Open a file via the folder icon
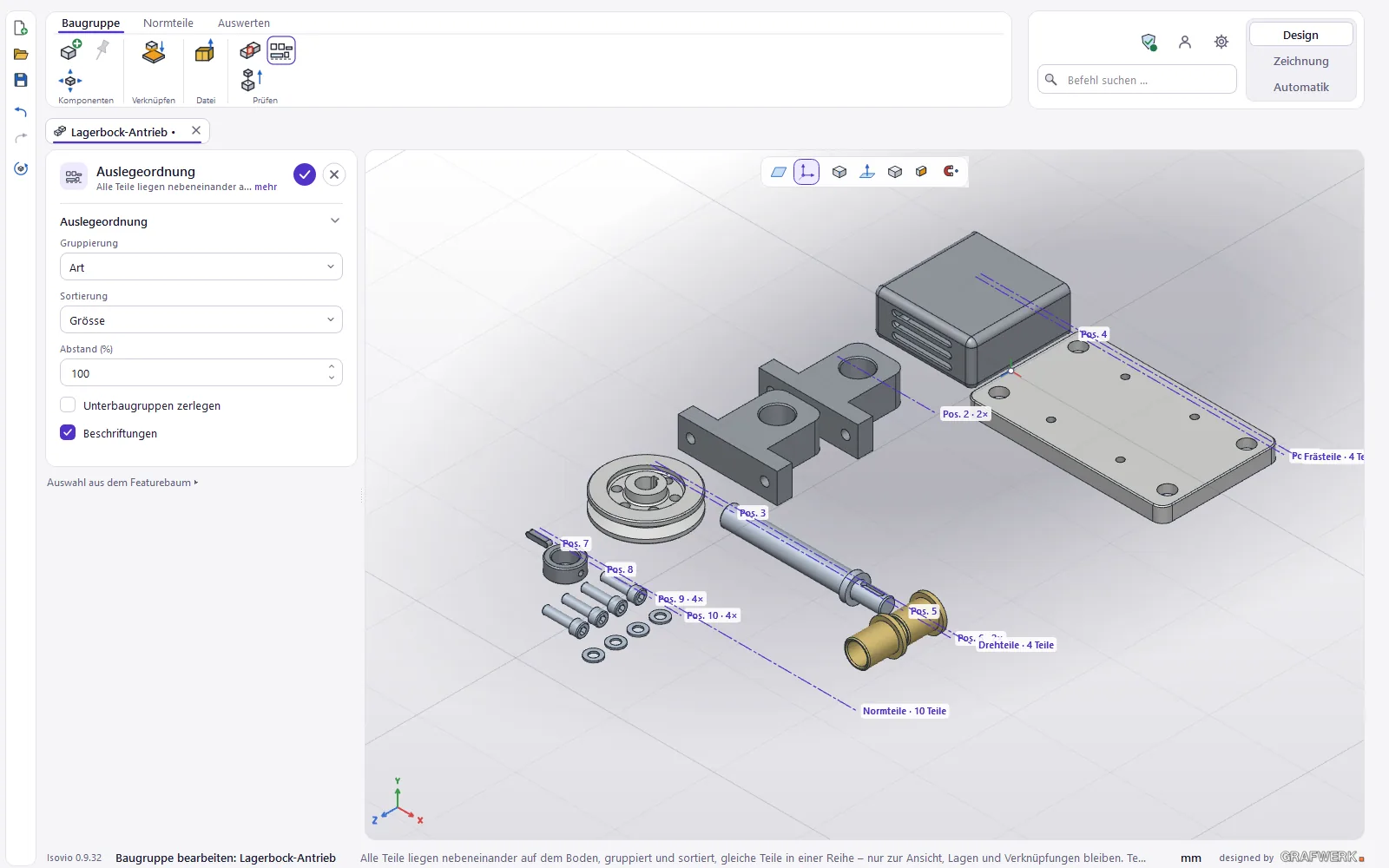This screenshot has width=1389, height=868. pos(21,54)
